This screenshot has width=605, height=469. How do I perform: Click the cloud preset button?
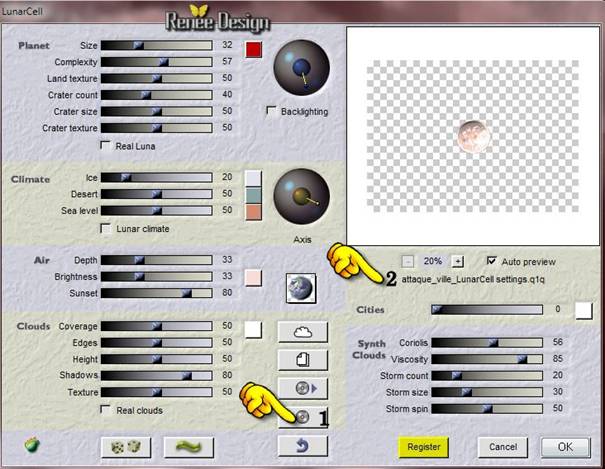pos(303,332)
